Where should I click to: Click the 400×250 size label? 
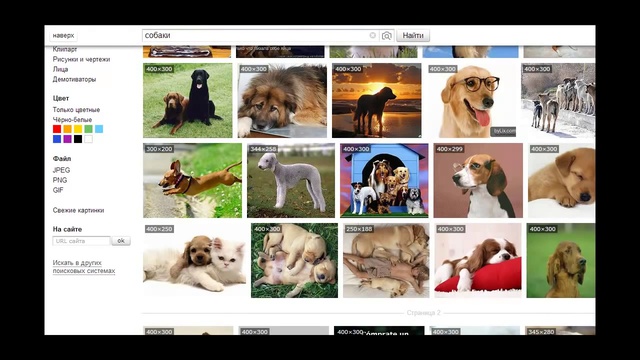click(159, 229)
